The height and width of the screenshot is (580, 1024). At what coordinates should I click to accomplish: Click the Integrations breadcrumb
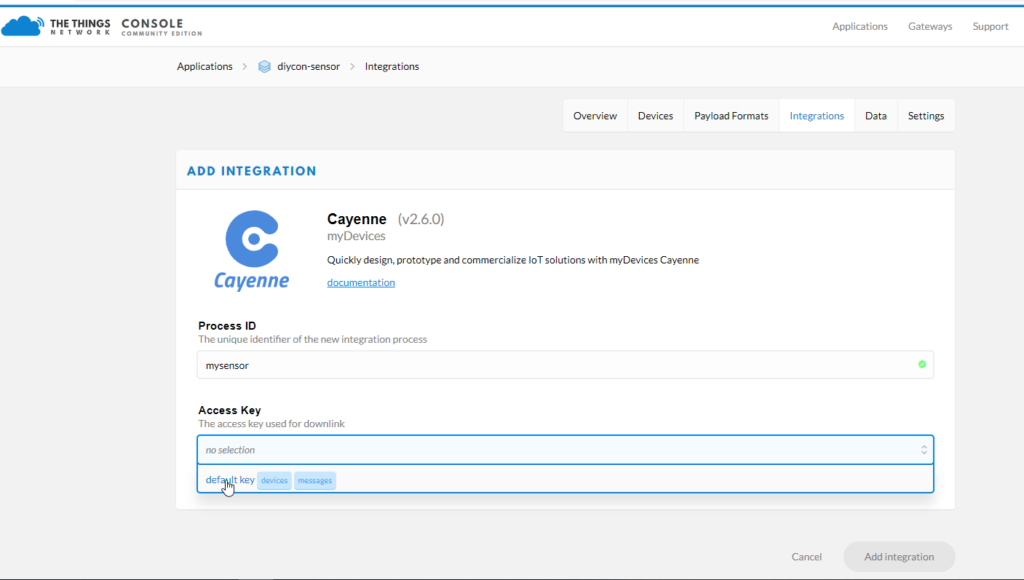(x=392, y=66)
